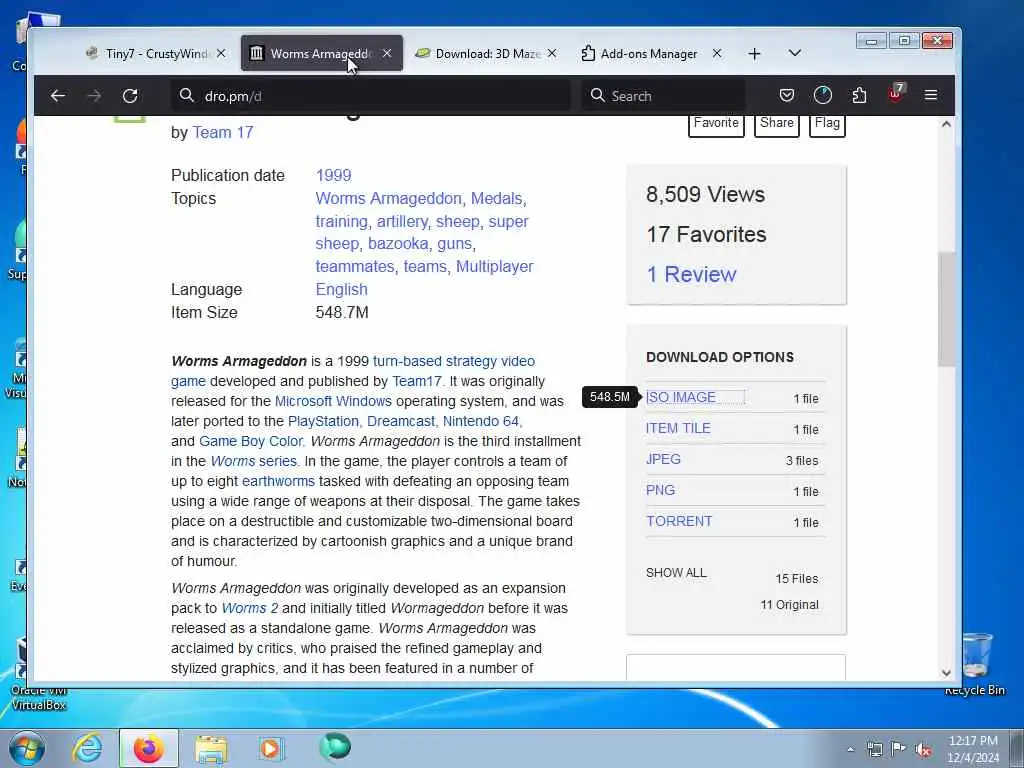Open the Team 17 author link
The width and height of the screenshot is (1024, 768).
click(223, 133)
